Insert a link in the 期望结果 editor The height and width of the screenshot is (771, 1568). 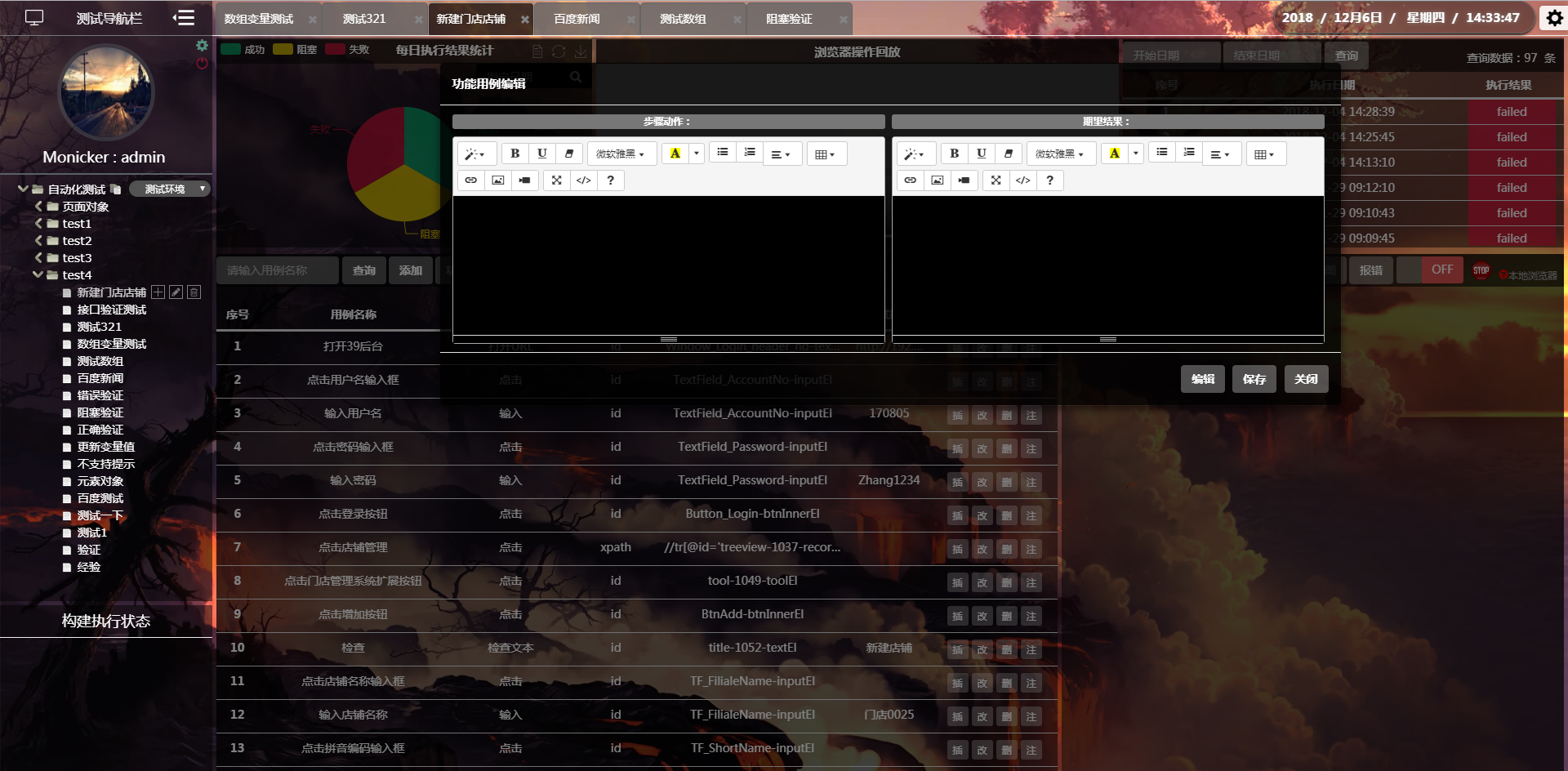coord(911,180)
